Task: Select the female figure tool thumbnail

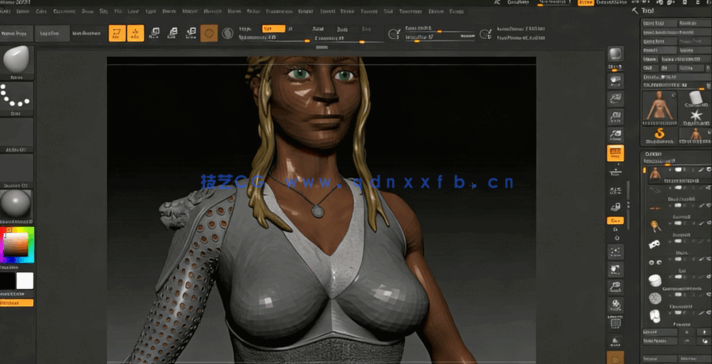Action: tap(659, 108)
